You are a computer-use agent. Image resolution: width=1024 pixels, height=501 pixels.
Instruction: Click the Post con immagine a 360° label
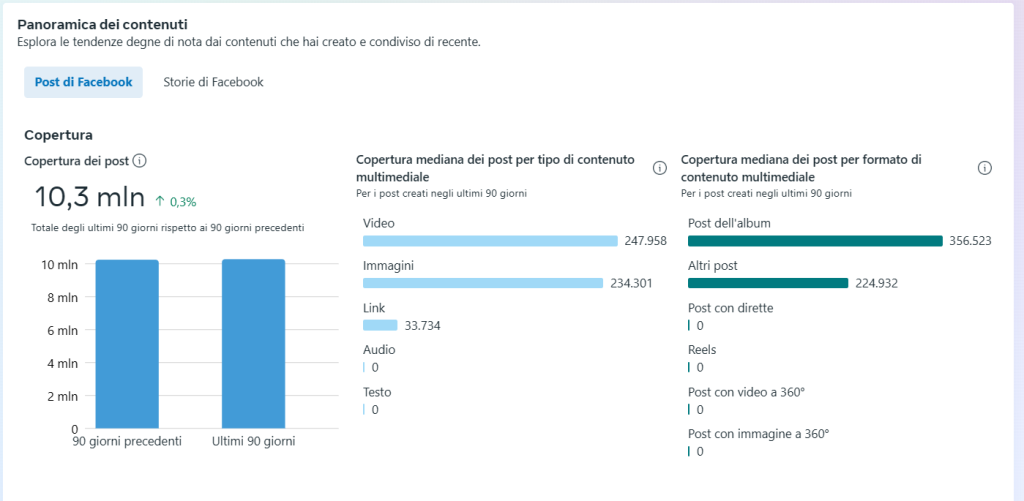tap(758, 434)
